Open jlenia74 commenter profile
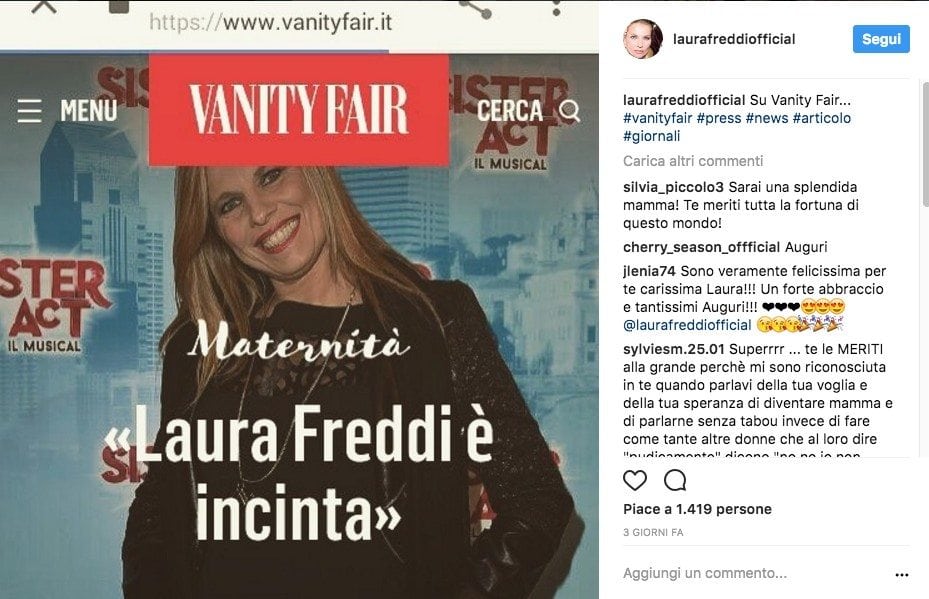The height and width of the screenshot is (599, 929). 649,271
